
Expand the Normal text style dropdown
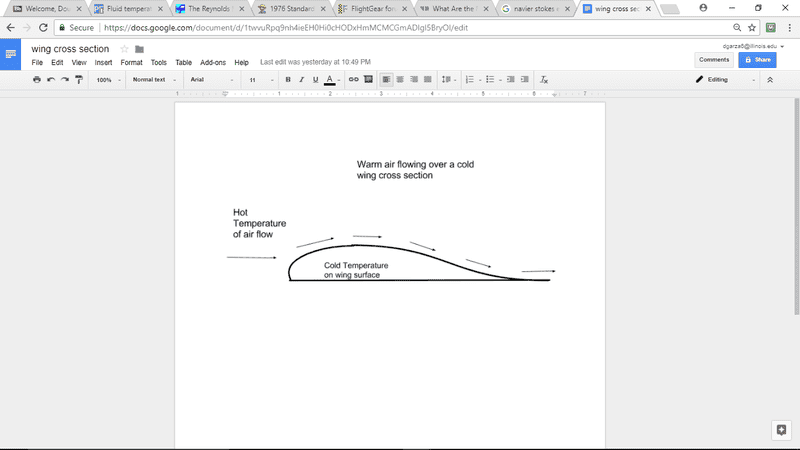[x=153, y=79]
